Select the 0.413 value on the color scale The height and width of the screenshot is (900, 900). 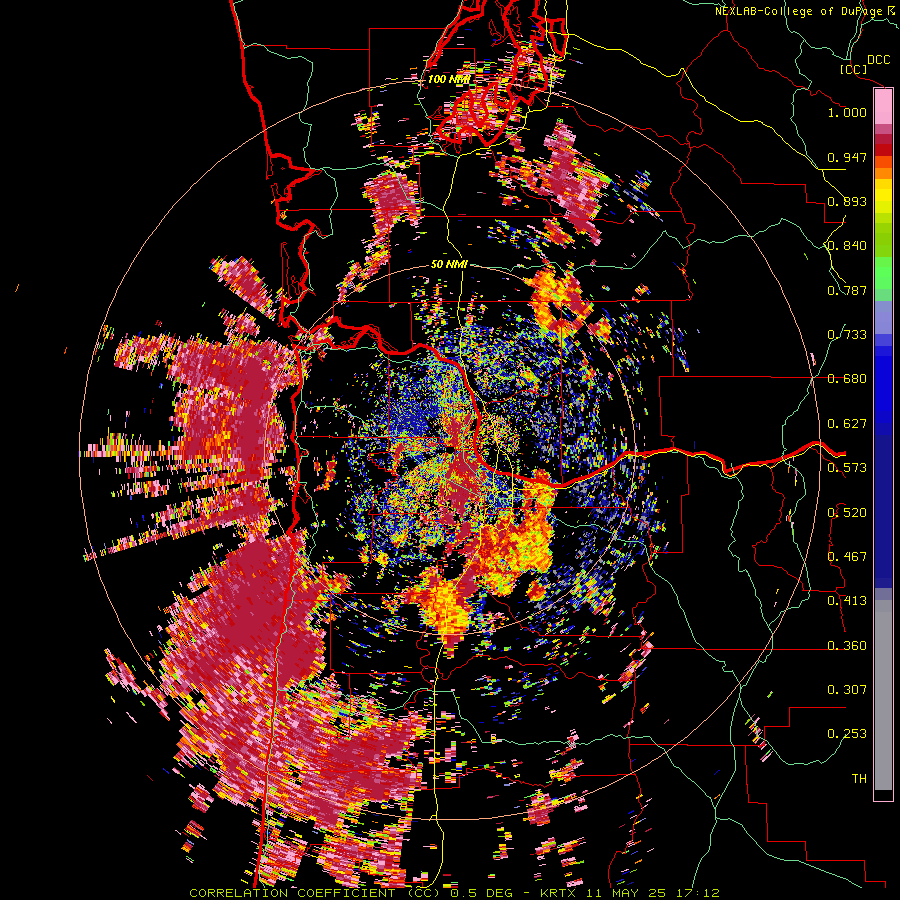pyautogui.click(x=847, y=601)
